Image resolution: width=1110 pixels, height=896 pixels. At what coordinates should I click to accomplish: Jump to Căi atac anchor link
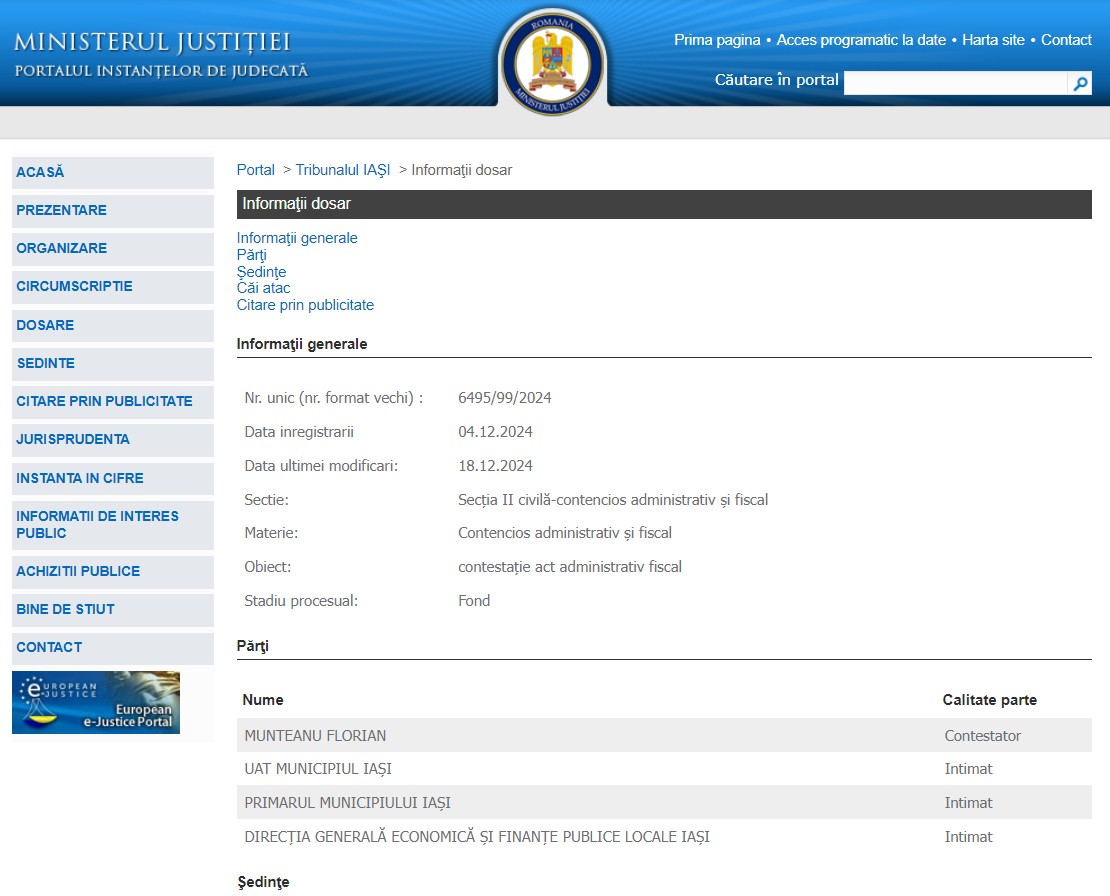click(263, 288)
